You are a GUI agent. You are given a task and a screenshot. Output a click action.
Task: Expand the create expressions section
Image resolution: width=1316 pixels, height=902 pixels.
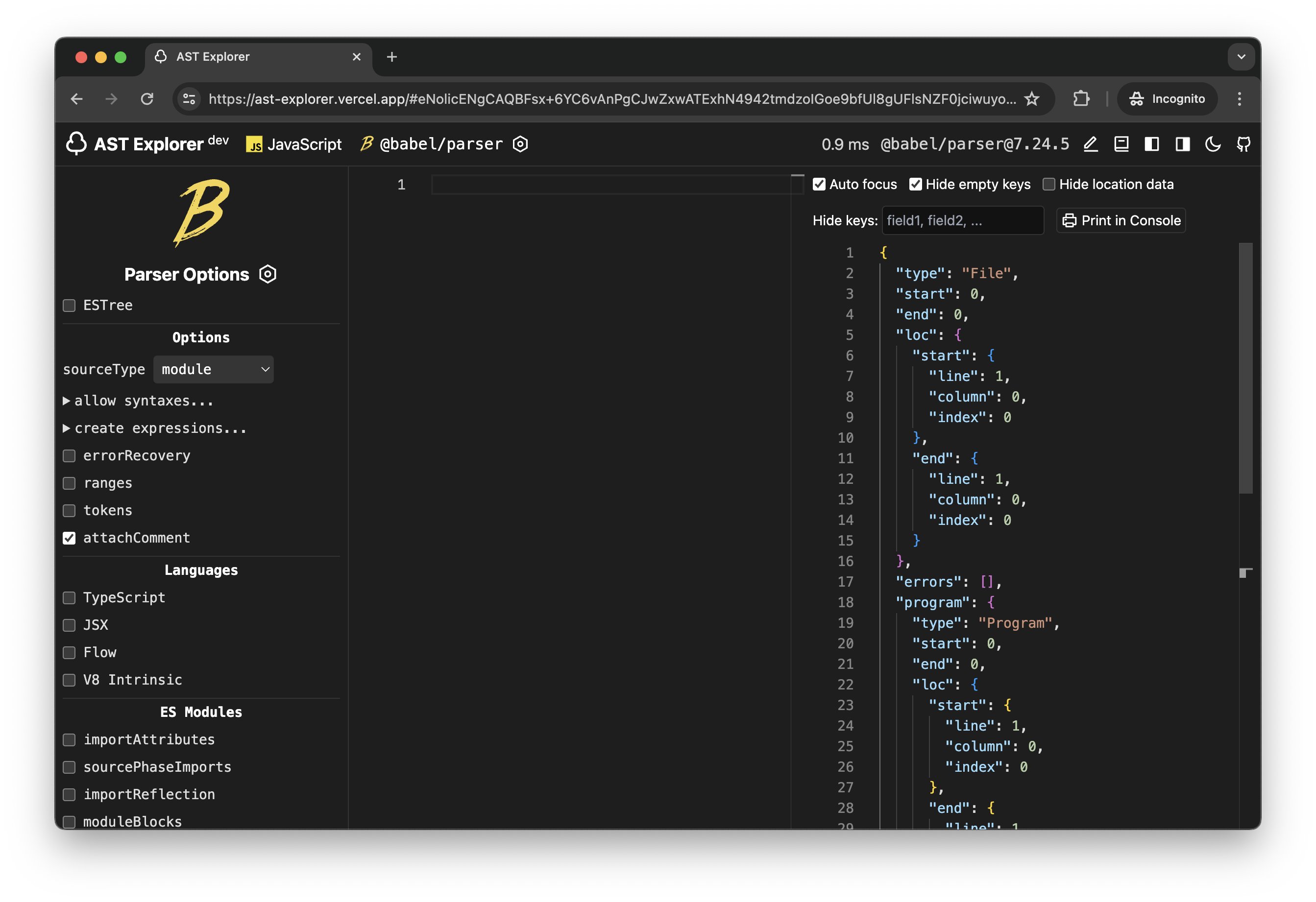coord(155,428)
